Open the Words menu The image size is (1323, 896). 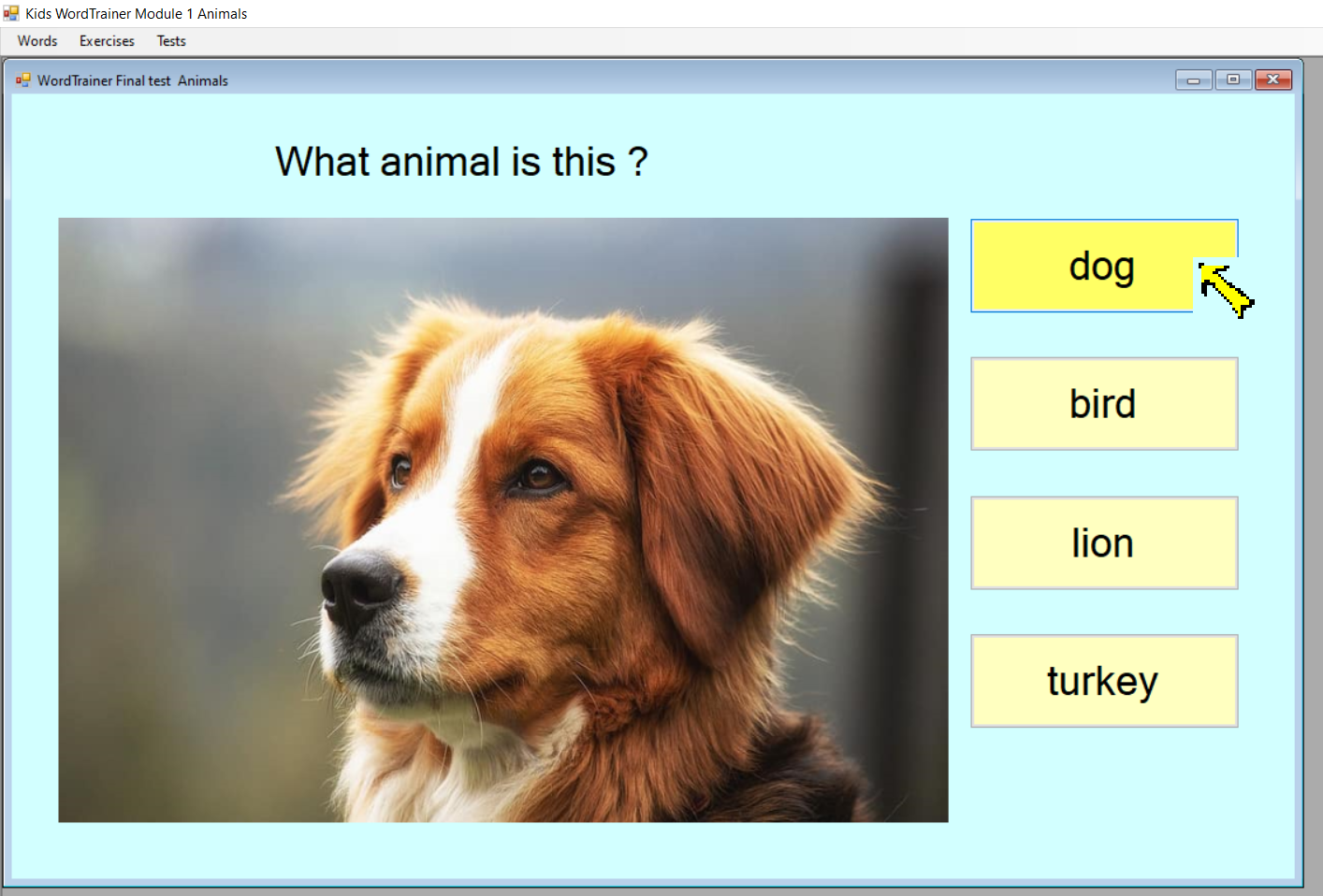pos(37,41)
